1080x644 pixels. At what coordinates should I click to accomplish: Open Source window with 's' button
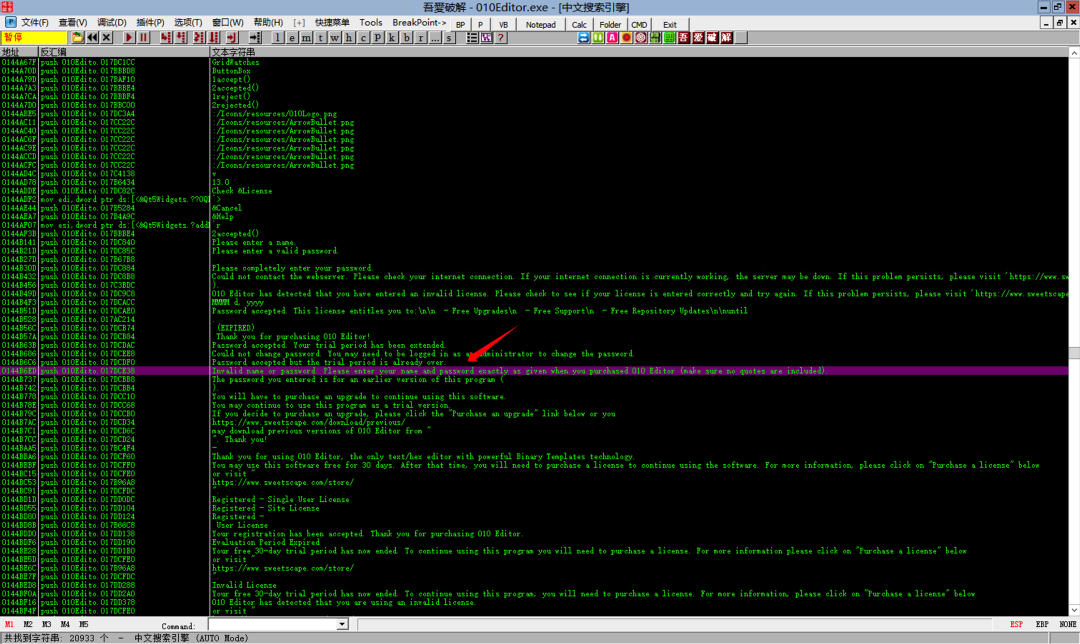point(449,38)
